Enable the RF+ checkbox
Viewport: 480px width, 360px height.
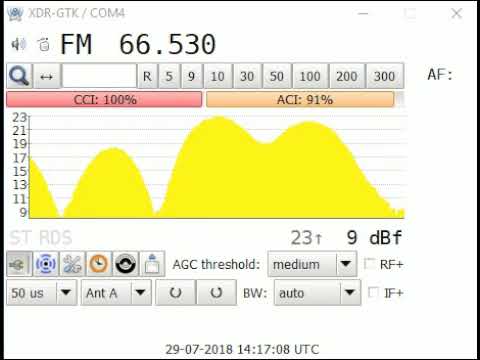369,264
